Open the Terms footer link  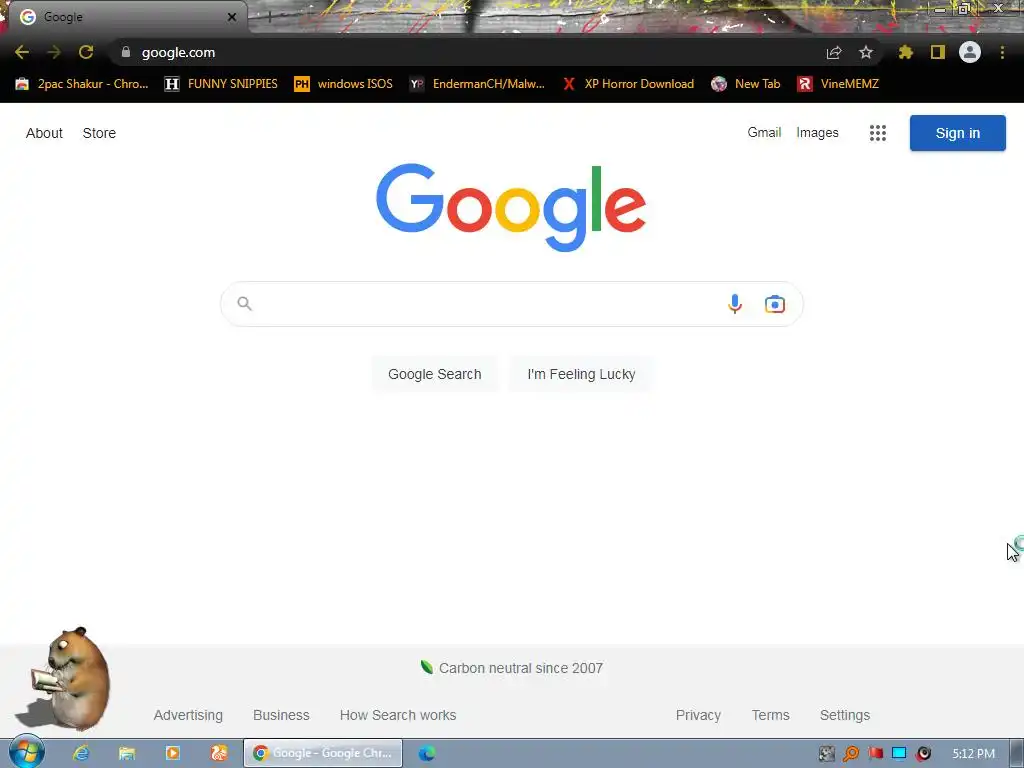coord(771,715)
